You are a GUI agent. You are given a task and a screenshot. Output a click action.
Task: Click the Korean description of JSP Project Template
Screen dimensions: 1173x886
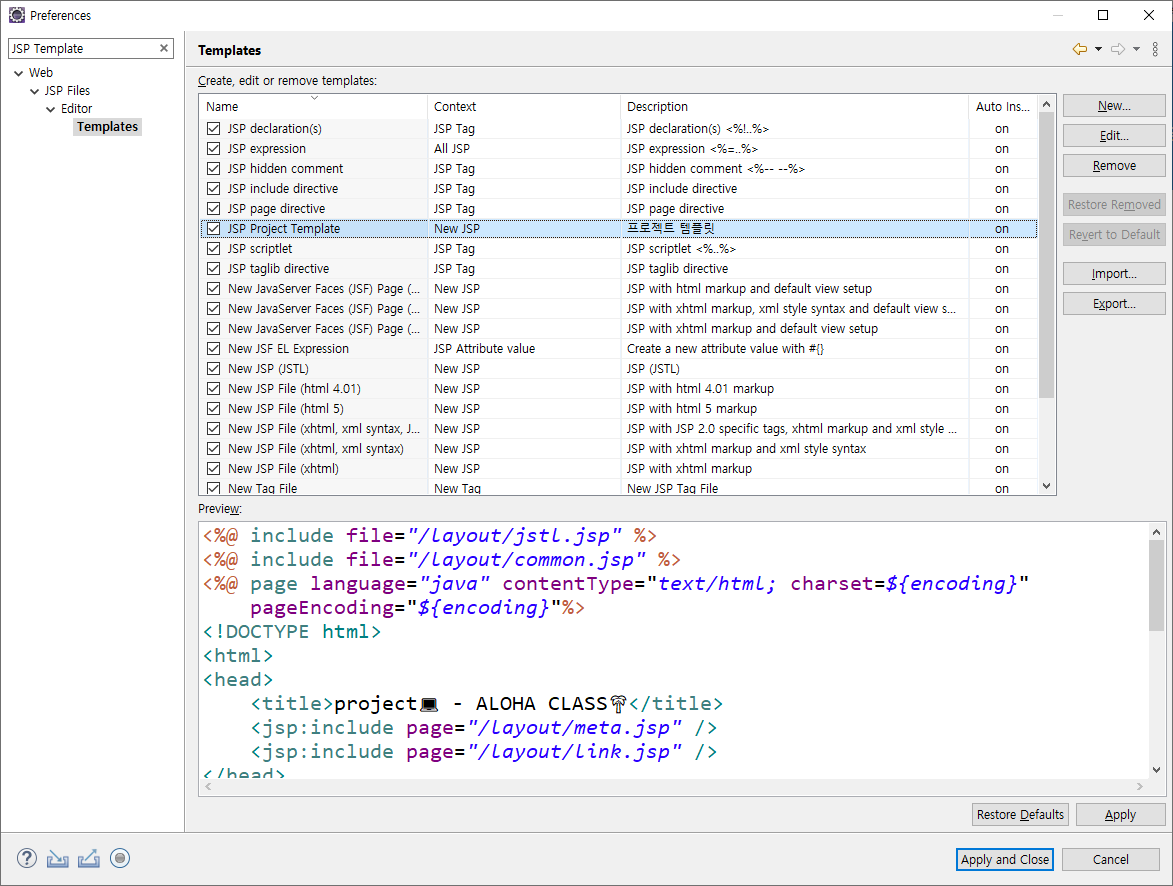click(x=671, y=228)
